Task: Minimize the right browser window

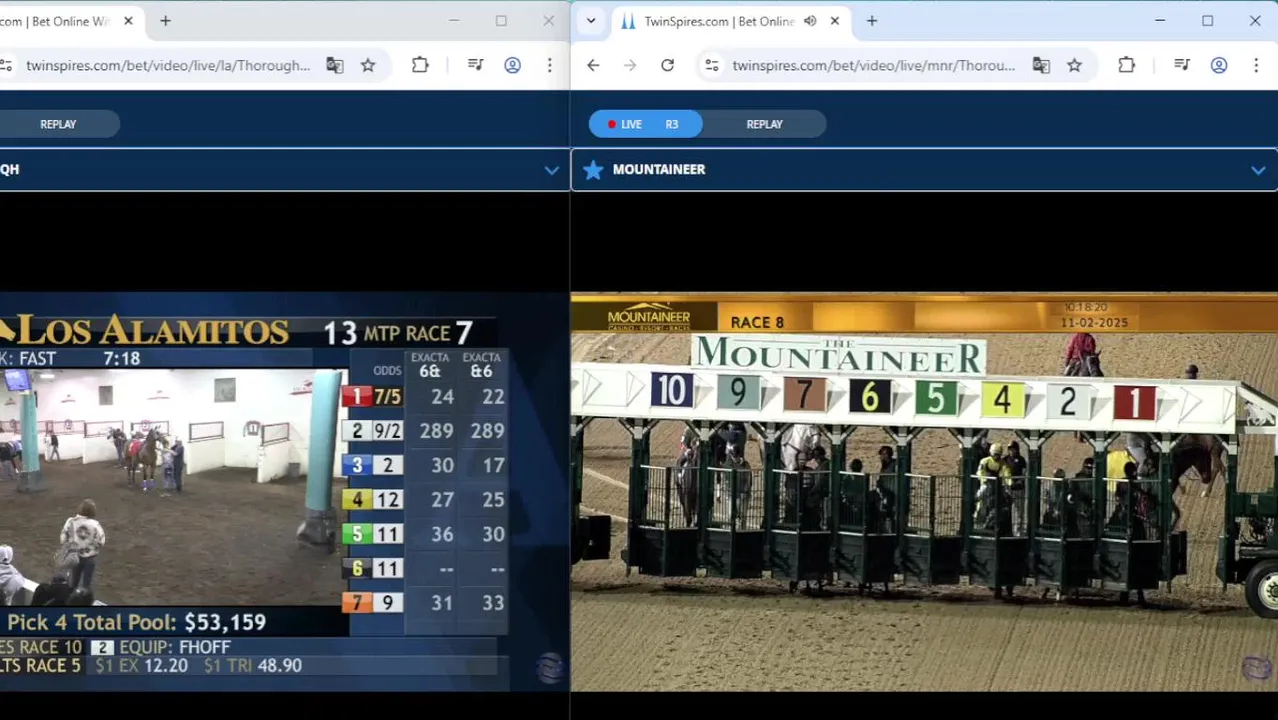Action: (1160, 21)
